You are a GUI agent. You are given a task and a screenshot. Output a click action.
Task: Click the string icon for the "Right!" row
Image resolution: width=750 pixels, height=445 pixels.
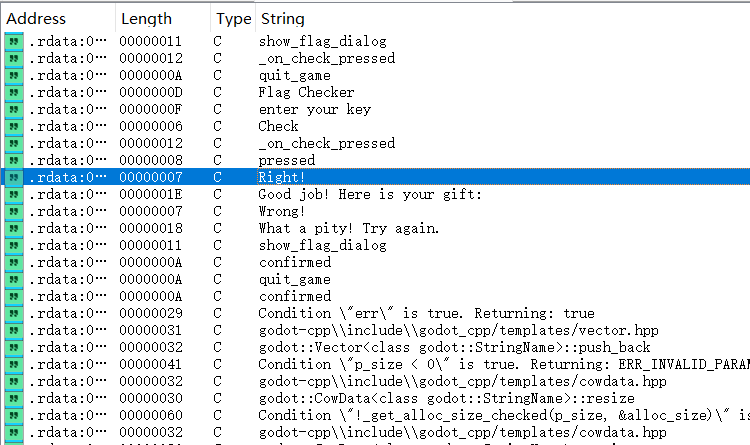coord(13,177)
